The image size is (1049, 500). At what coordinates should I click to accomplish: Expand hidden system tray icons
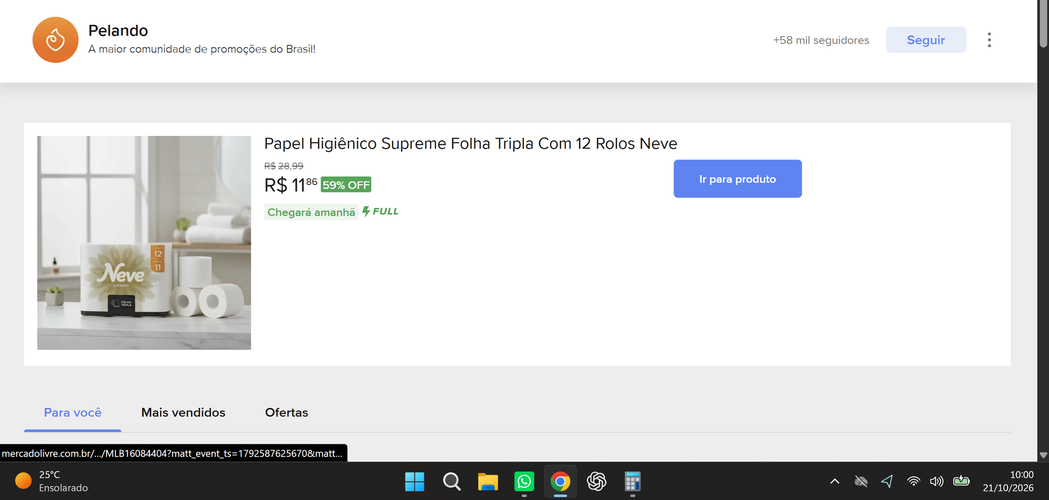tap(835, 481)
